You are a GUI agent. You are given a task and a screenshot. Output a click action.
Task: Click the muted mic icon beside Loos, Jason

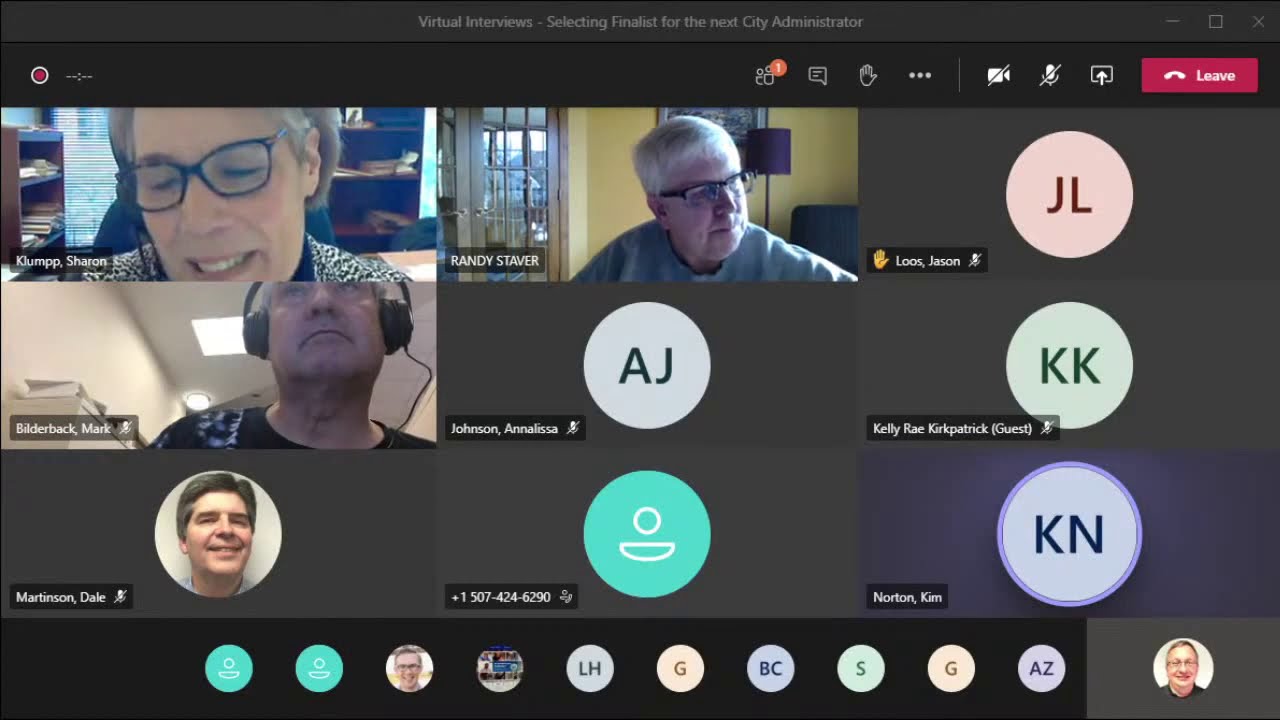pos(974,261)
